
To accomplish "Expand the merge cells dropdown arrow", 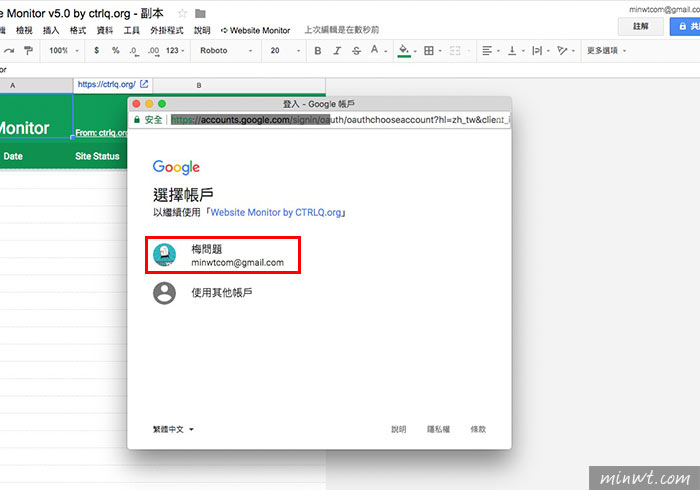I will (x=468, y=51).
